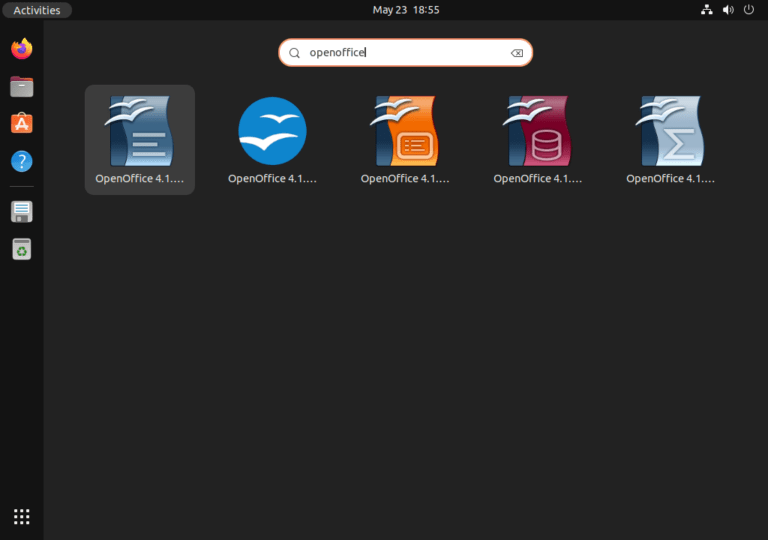
Task: Open the Trash in the dock
Action: click(22, 249)
